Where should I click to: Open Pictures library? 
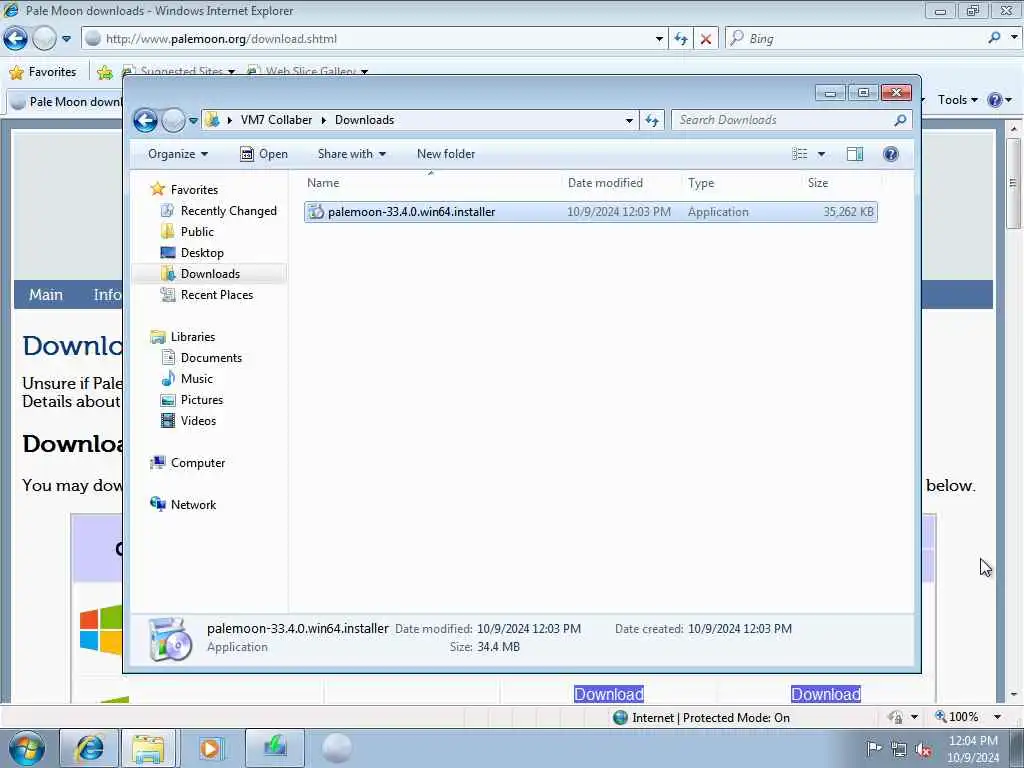tap(202, 400)
